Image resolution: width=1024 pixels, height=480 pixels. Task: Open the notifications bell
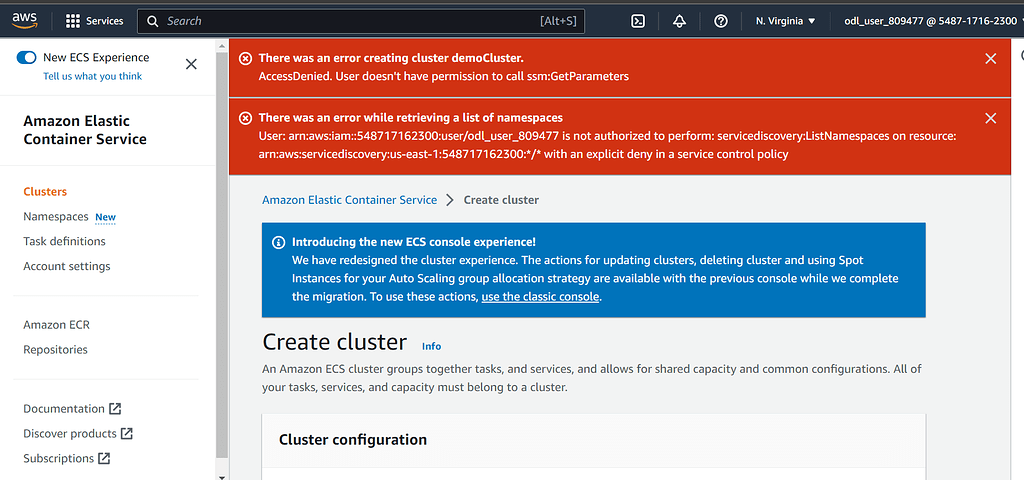click(x=680, y=21)
